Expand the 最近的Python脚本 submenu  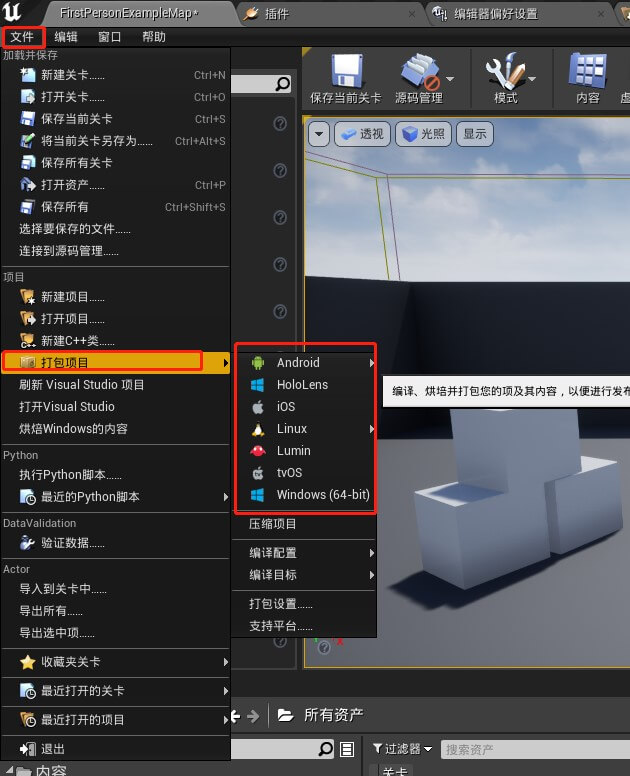116,496
